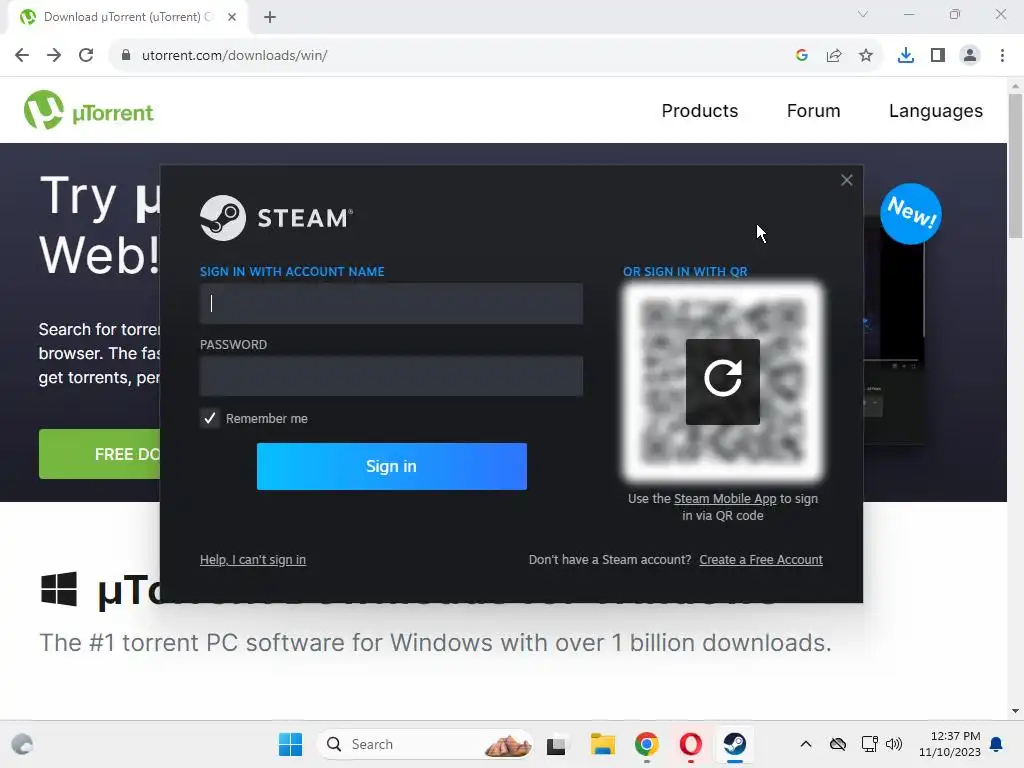The width and height of the screenshot is (1024, 768).
Task: Open Opera from the taskbar
Action: 690,744
